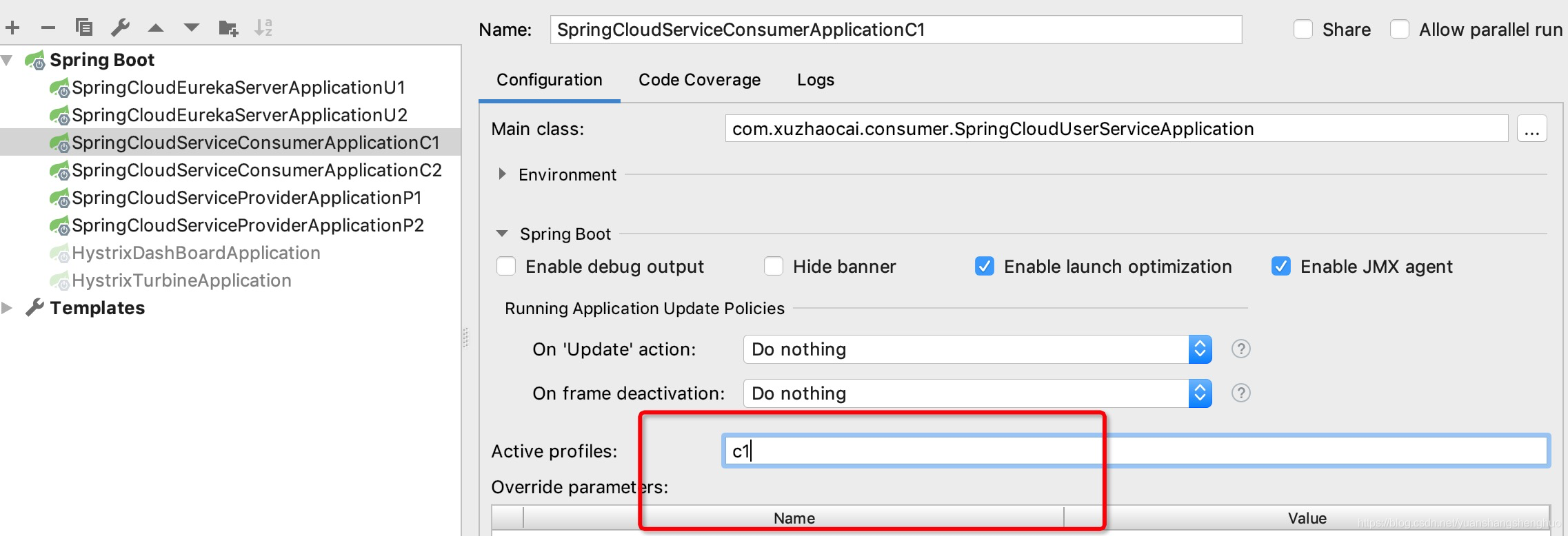Move configuration up with arrow icon
The width and height of the screenshot is (1568, 536).
click(x=156, y=28)
